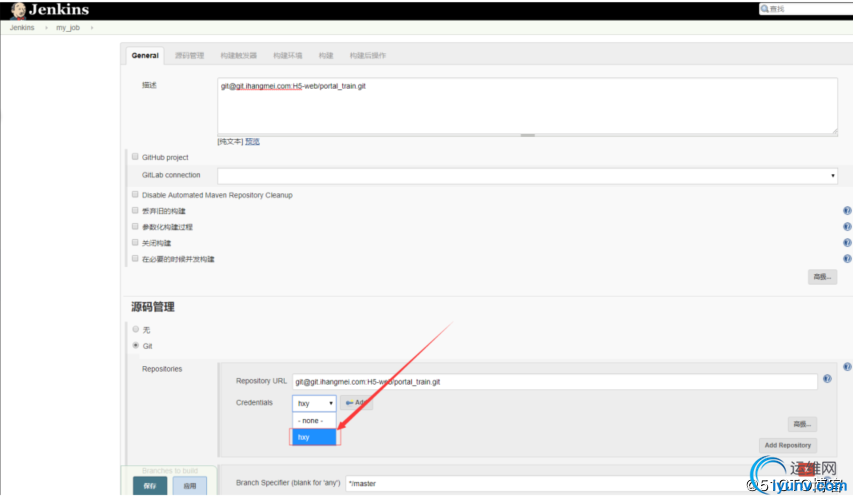Open the 预览 preview link

tap(252, 141)
